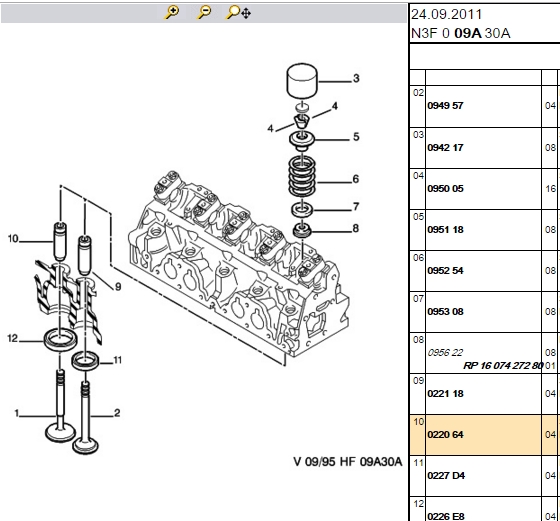Select the zoom and pan magnifier tool
Viewport: 560px width, 521px height.
point(238,13)
